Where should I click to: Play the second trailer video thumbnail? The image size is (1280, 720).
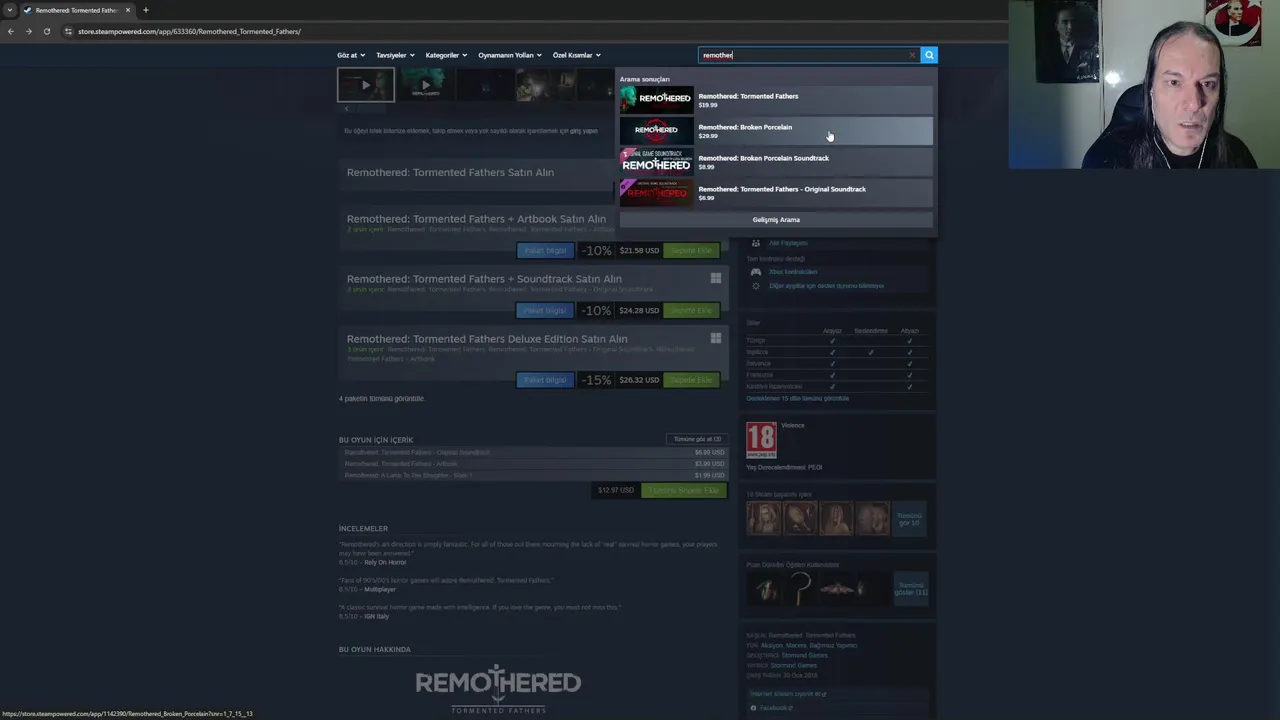pos(425,85)
